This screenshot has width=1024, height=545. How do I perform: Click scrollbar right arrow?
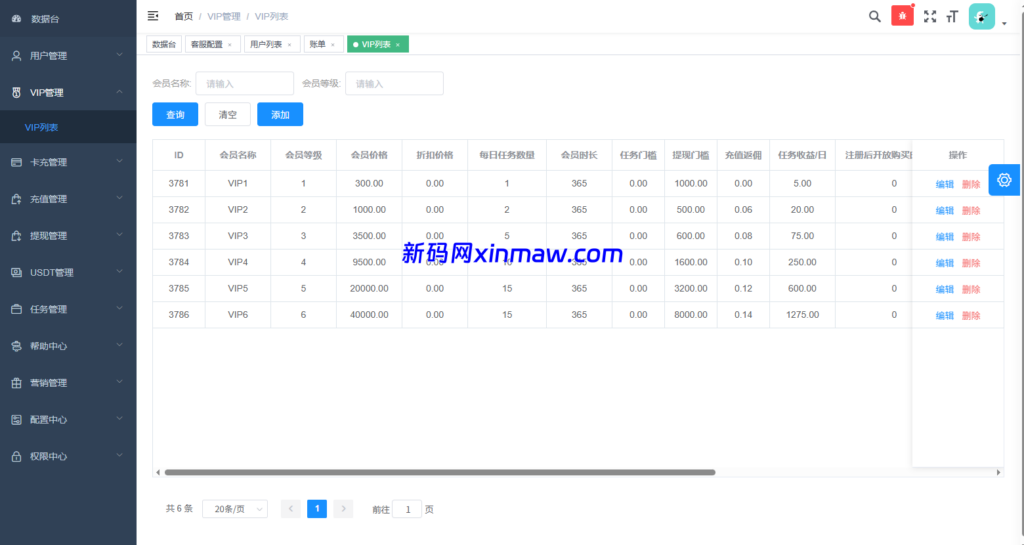[998, 472]
